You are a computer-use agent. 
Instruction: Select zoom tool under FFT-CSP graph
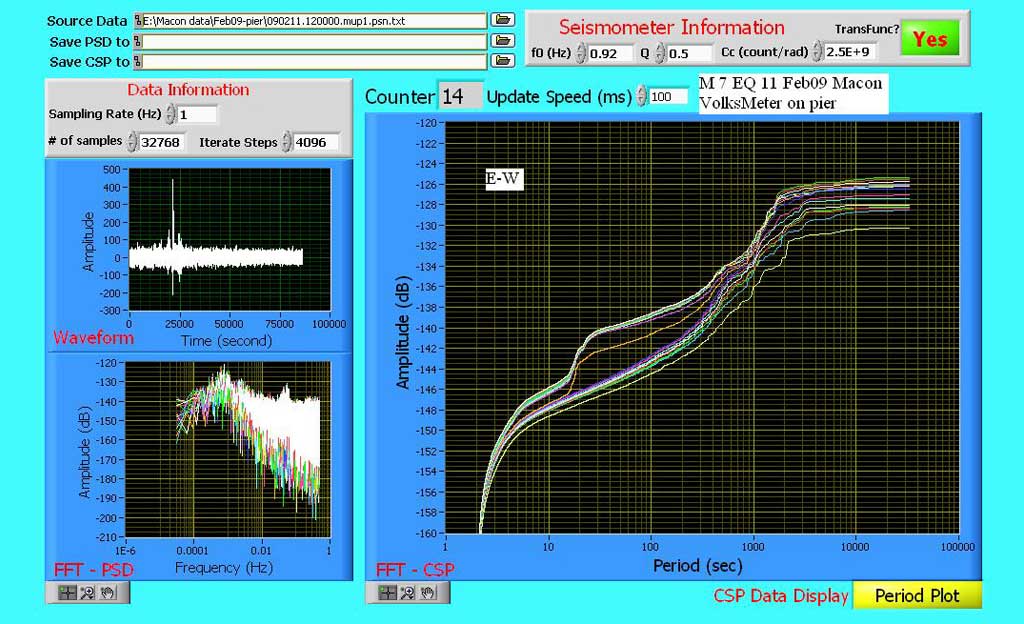pyautogui.click(x=408, y=593)
